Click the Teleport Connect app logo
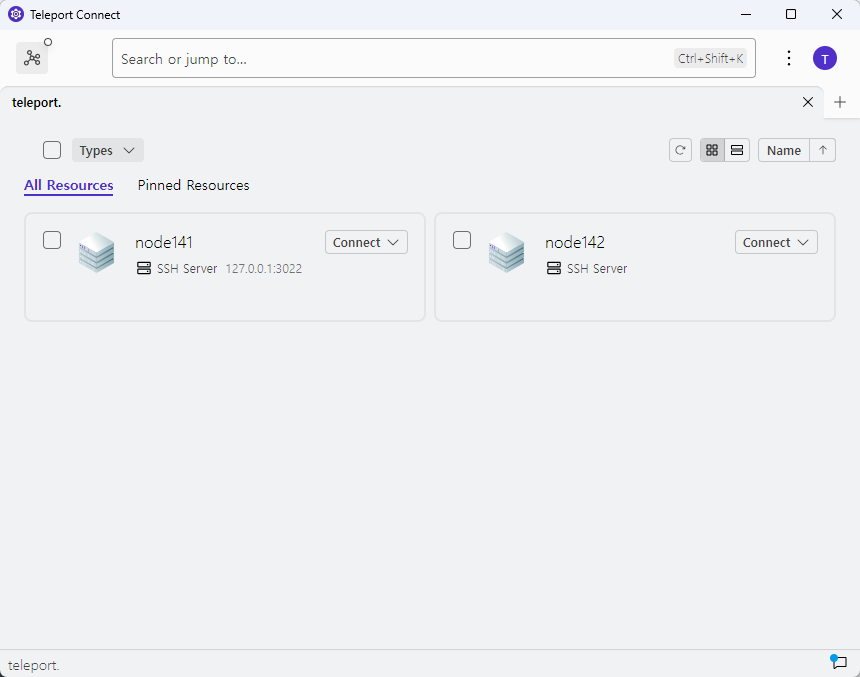The width and height of the screenshot is (860, 677). click(x=16, y=14)
